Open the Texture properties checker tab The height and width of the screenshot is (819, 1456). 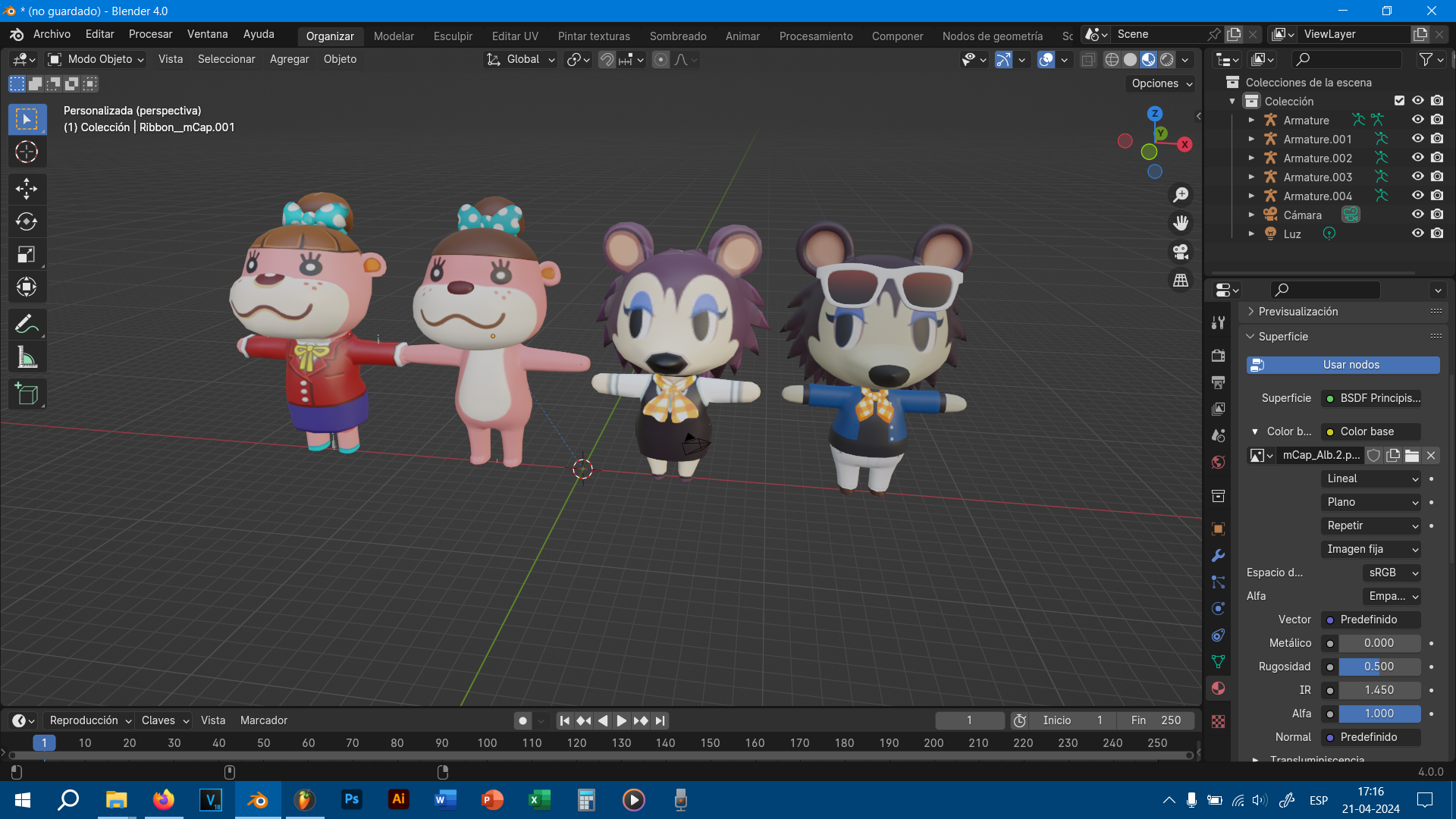1218,721
